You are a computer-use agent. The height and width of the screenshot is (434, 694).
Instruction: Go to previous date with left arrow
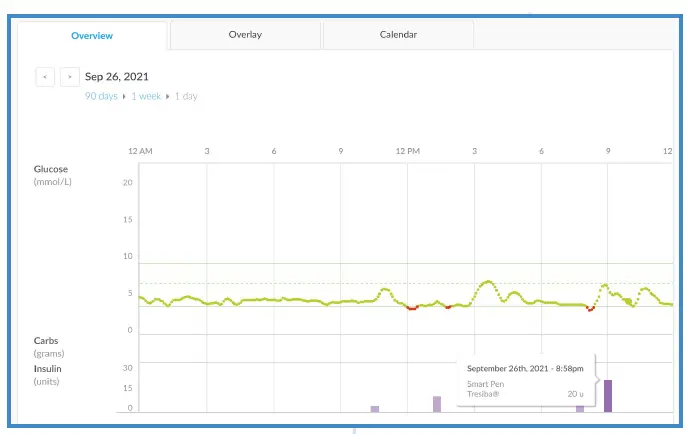tap(45, 76)
